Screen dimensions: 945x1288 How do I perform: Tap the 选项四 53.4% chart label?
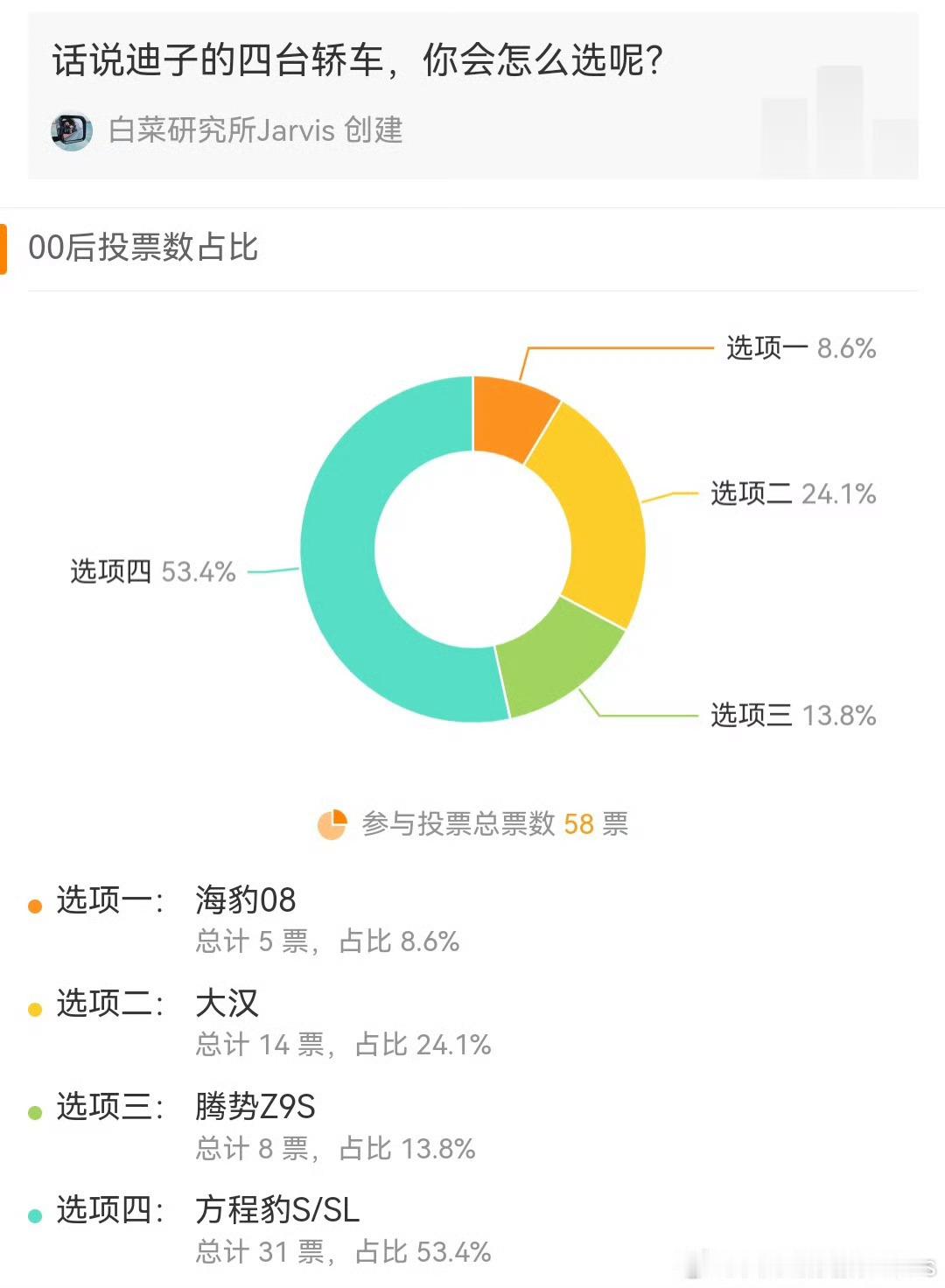153,571
